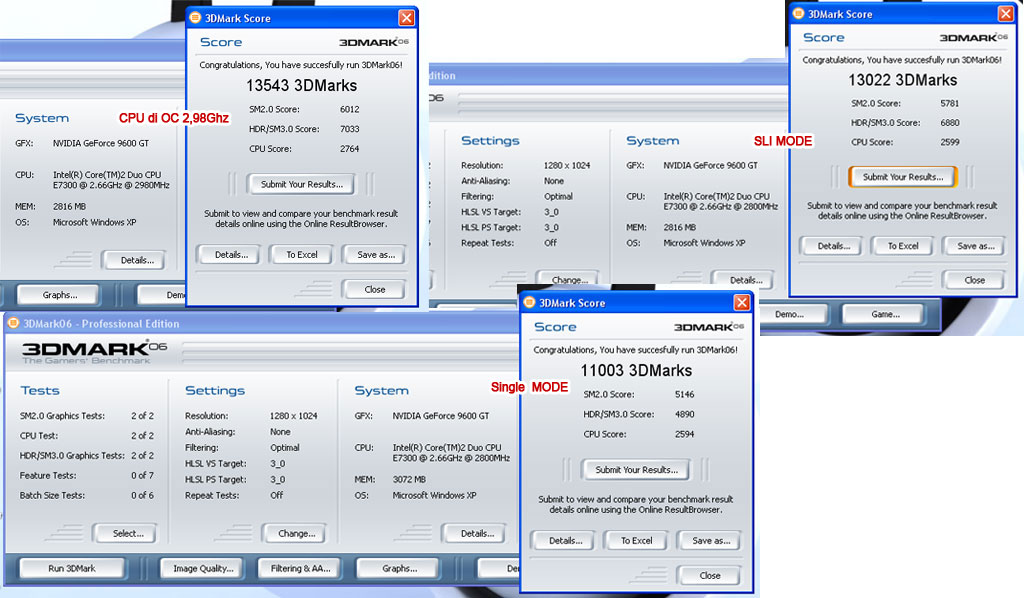Click the CPU Score value 2764
The image size is (1024, 598).
point(349,149)
